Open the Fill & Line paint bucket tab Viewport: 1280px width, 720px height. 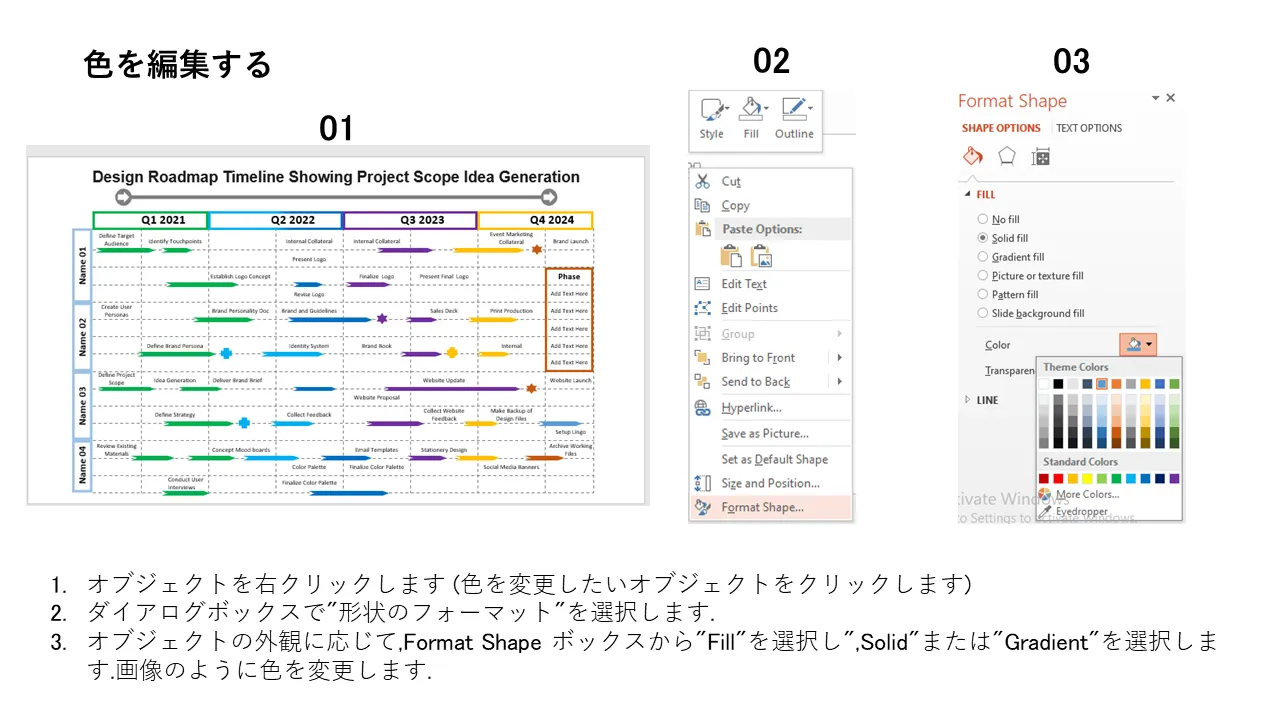(973, 157)
